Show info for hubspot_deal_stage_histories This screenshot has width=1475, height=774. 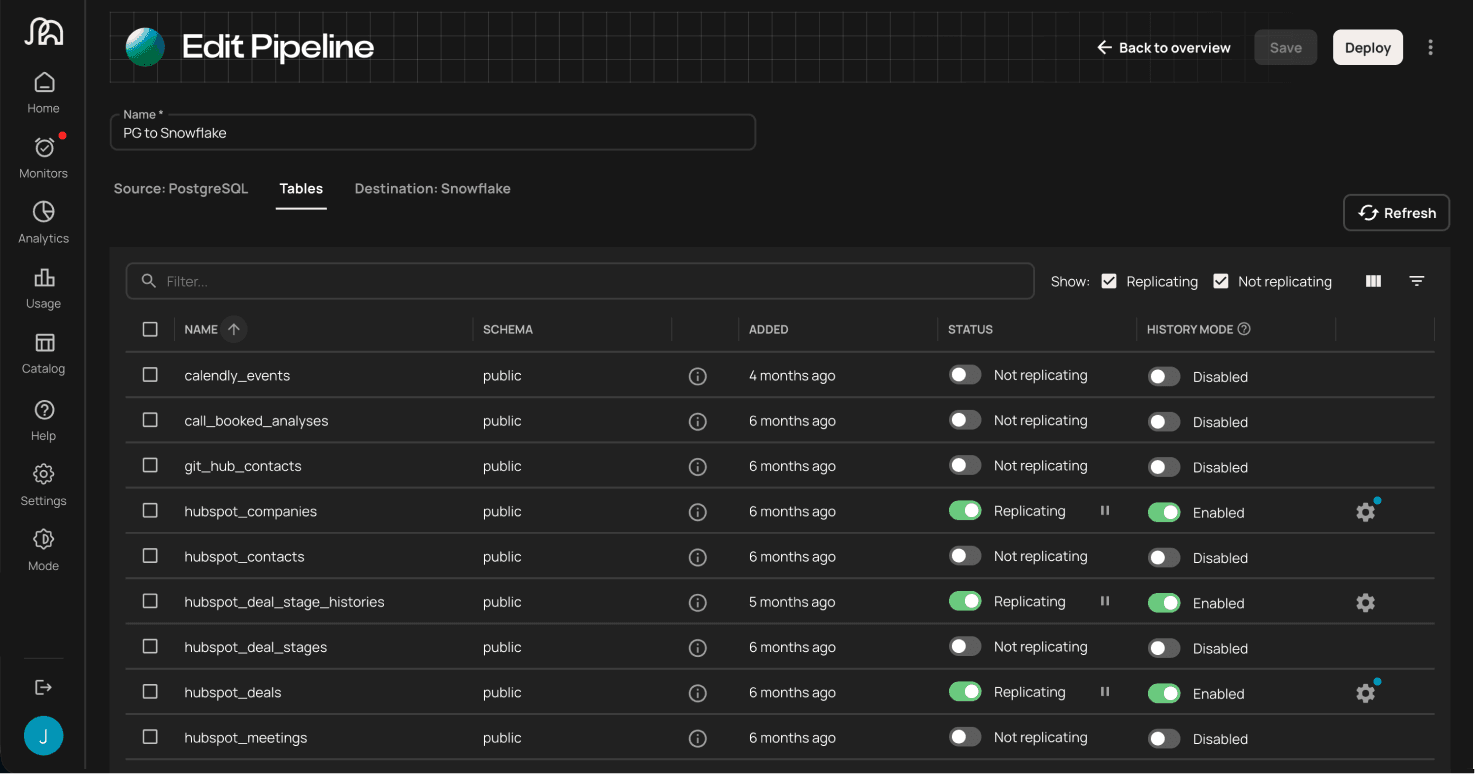pyautogui.click(x=698, y=603)
